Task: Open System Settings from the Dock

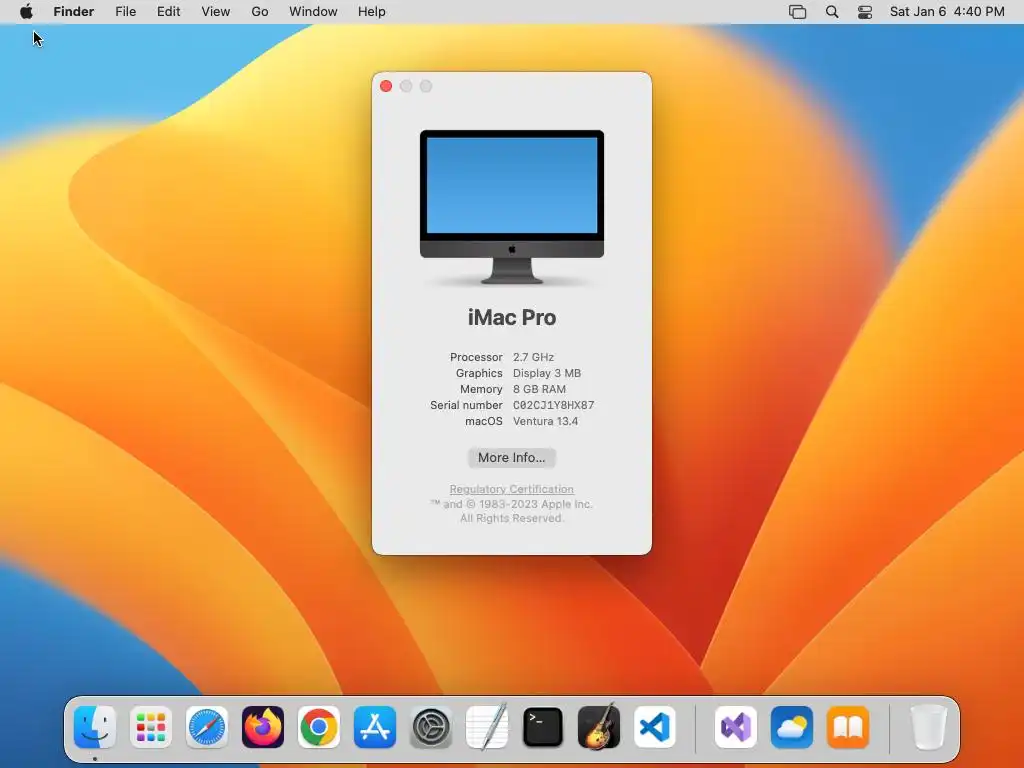Action: click(431, 727)
